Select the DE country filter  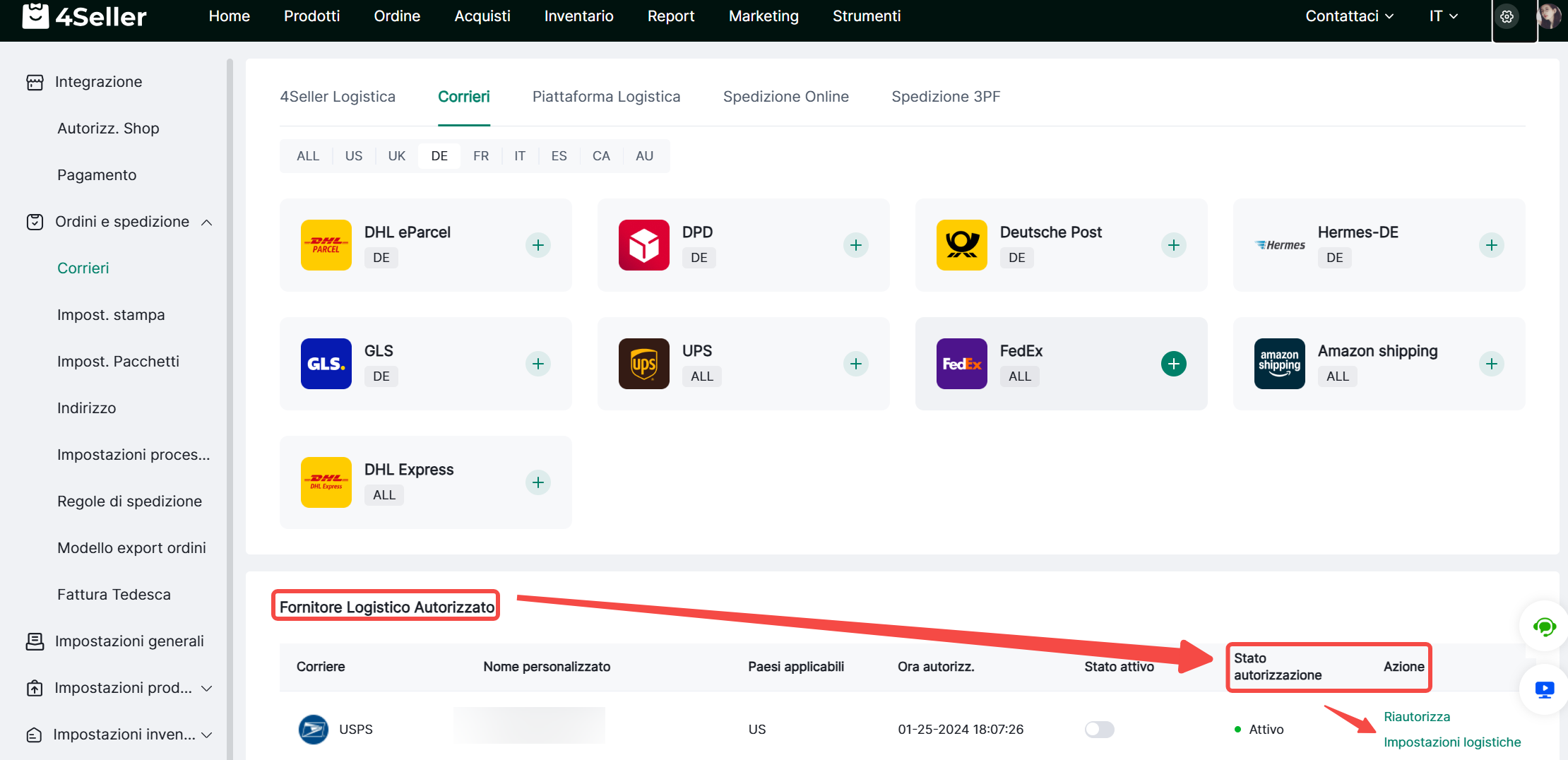pos(439,156)
